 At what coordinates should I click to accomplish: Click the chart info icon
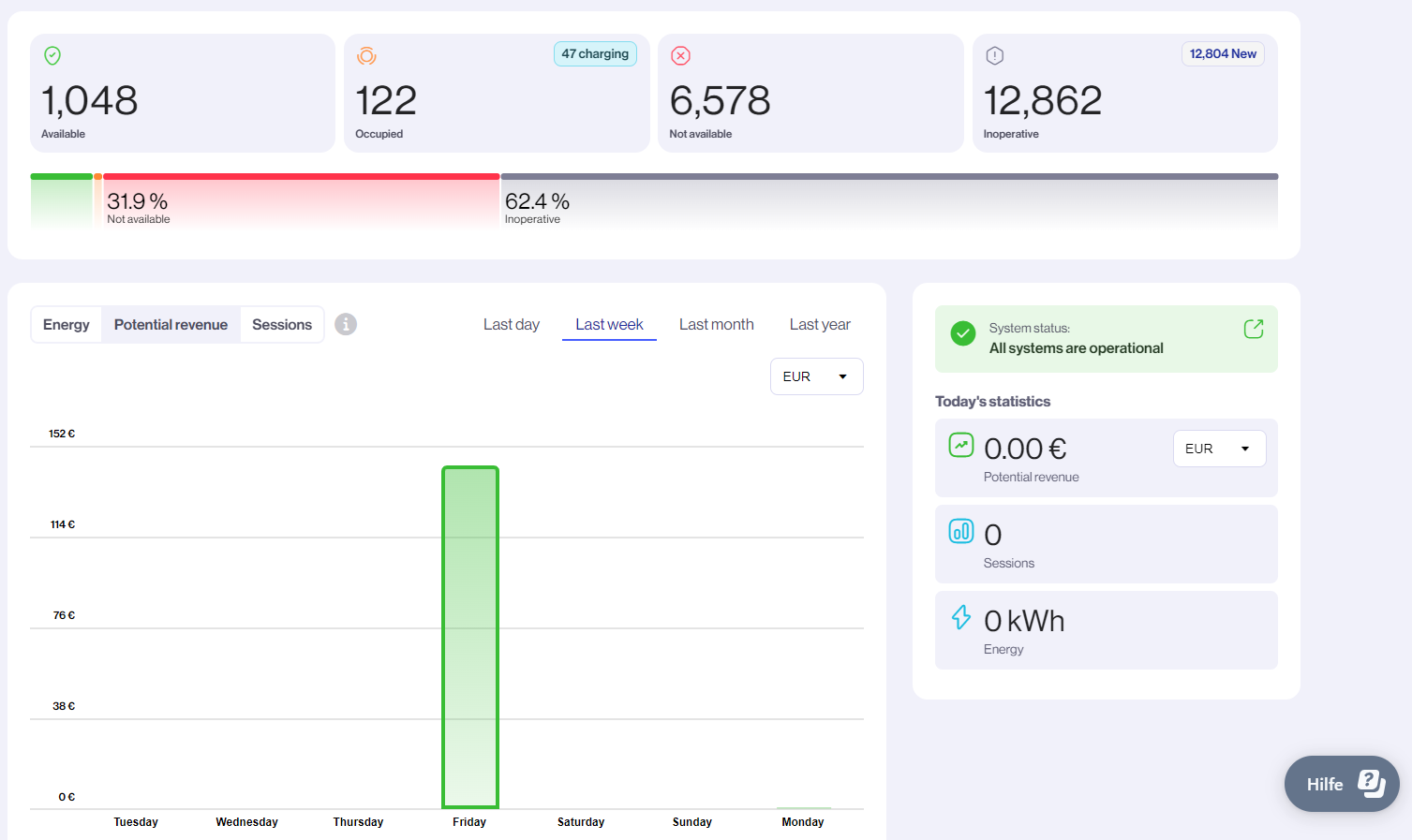(346, 324)
